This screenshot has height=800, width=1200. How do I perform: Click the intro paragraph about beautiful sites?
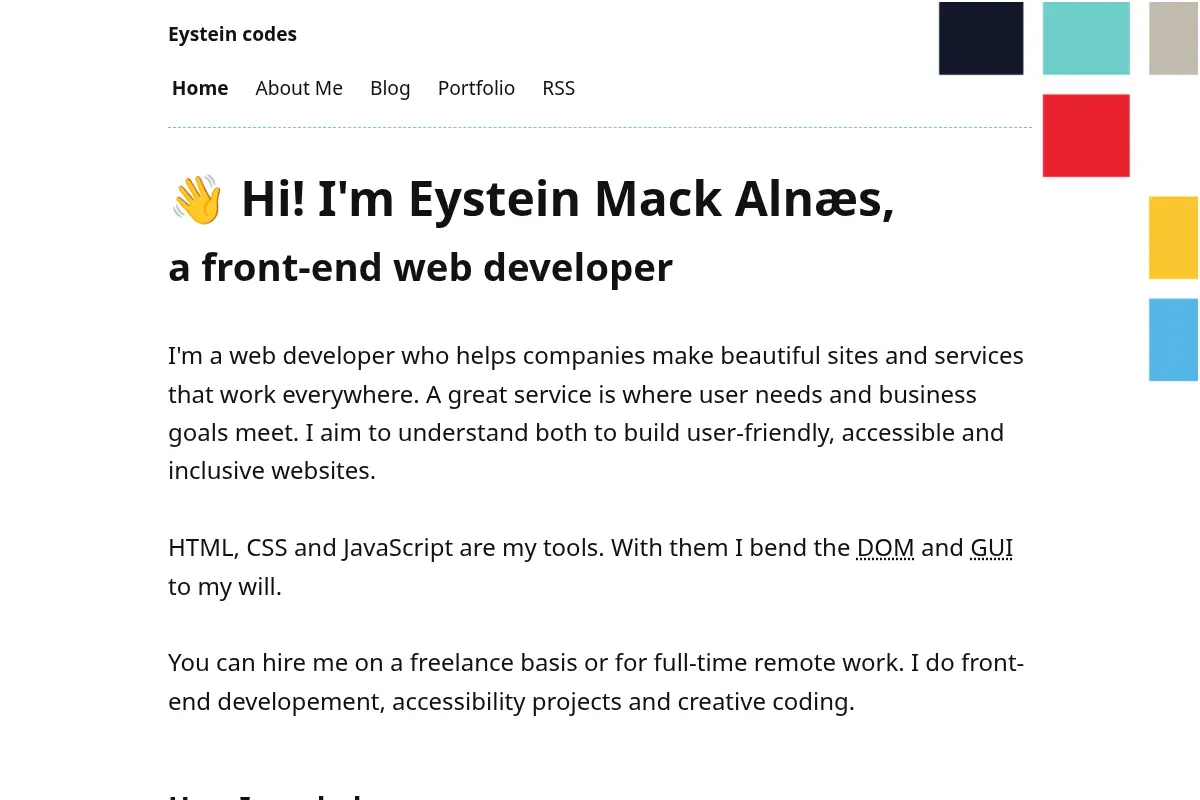point(596,413)
